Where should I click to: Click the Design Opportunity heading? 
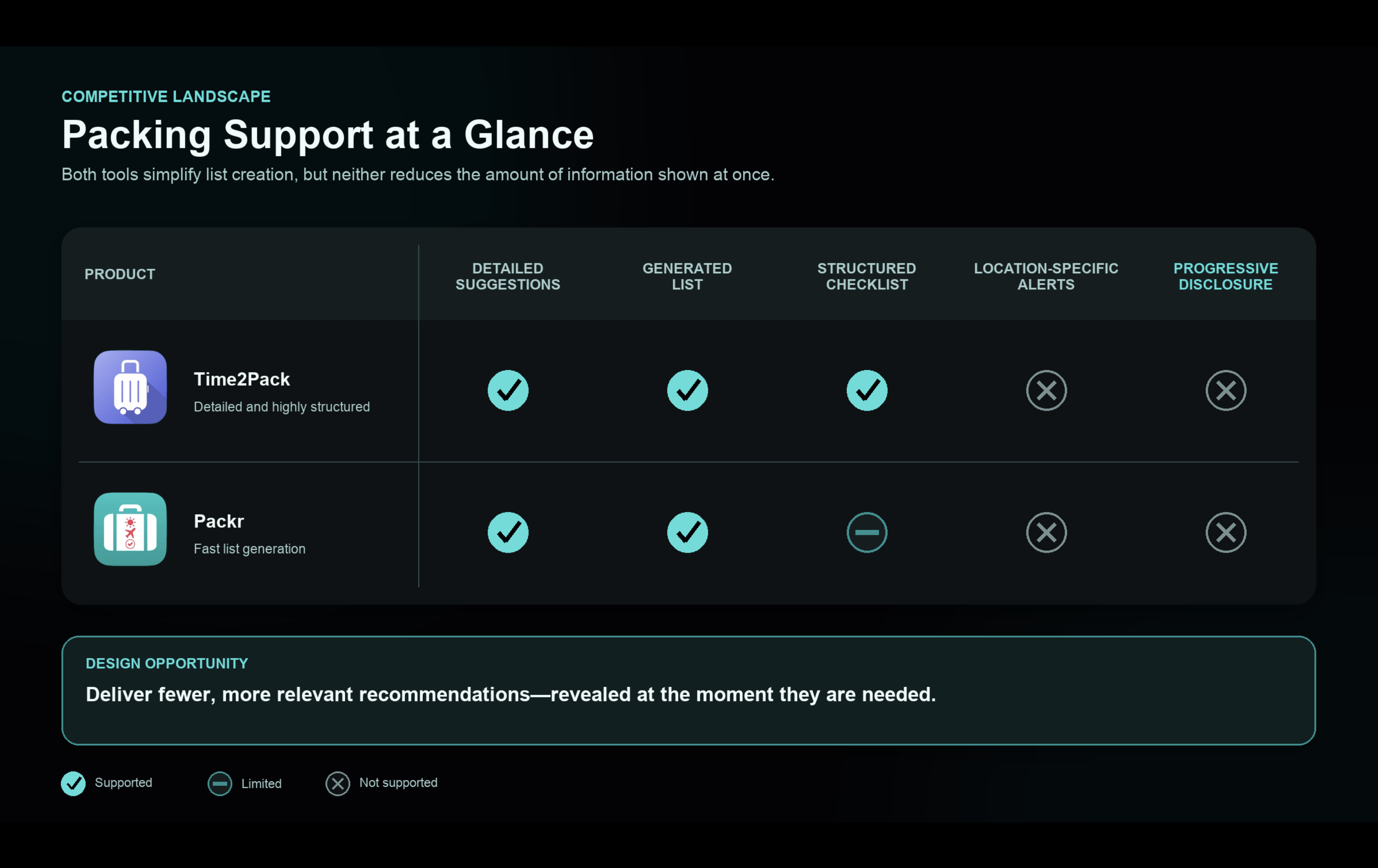pyautogui.click(x=167, y=663)
